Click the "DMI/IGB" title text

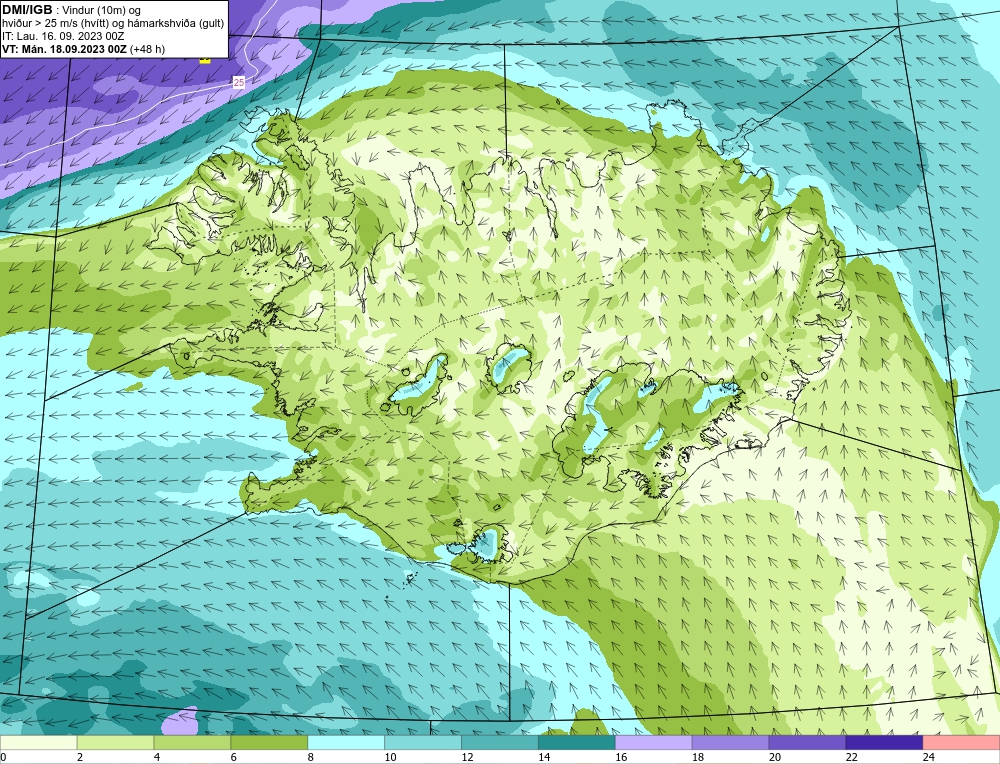click(27, 10)
